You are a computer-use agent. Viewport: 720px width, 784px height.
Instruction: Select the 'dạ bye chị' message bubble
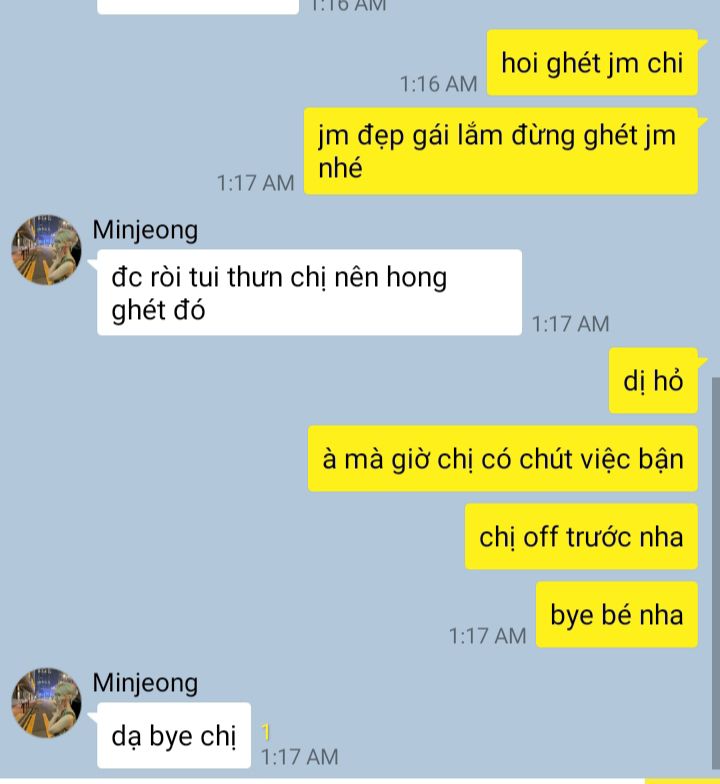pyautogui.click(x=174, y=735)
